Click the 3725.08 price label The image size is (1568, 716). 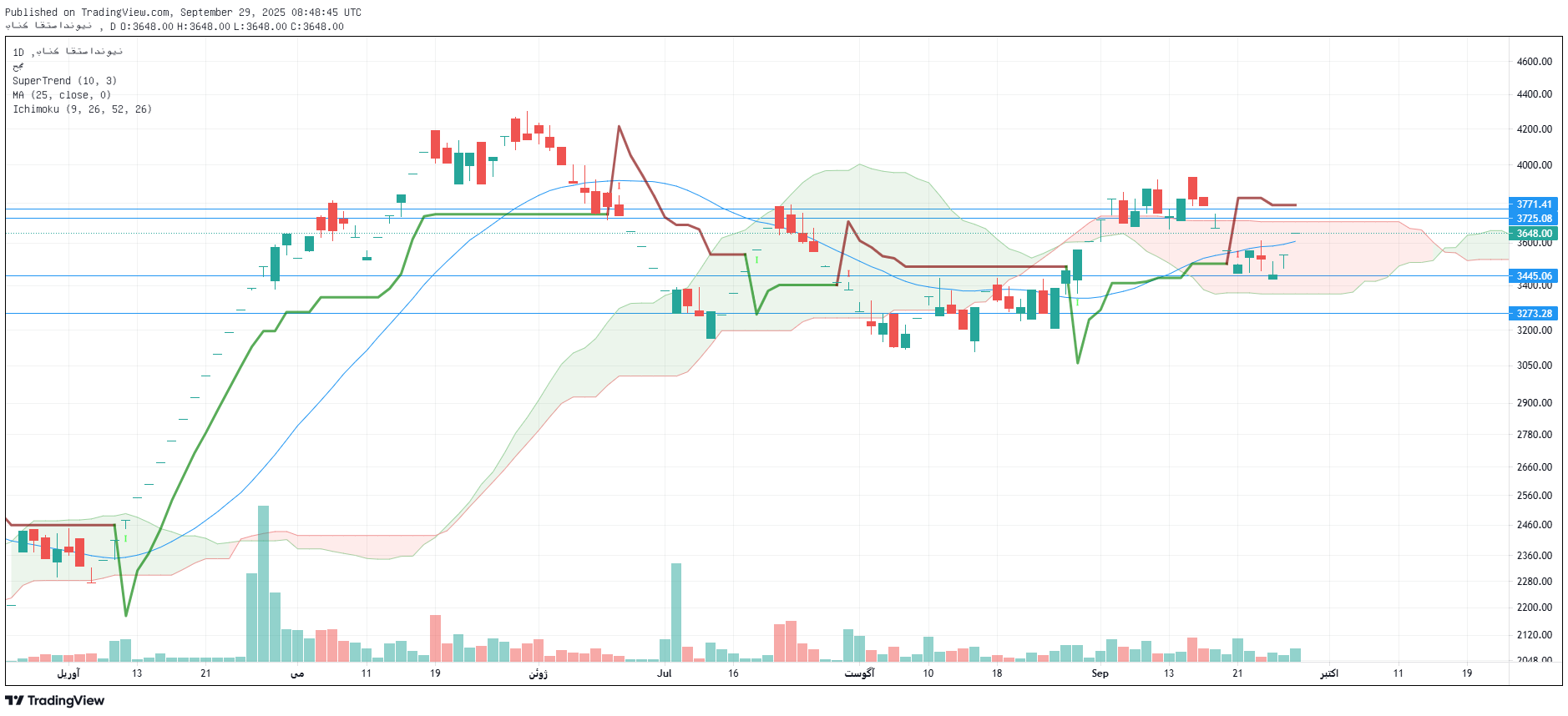pos(1533,219)
